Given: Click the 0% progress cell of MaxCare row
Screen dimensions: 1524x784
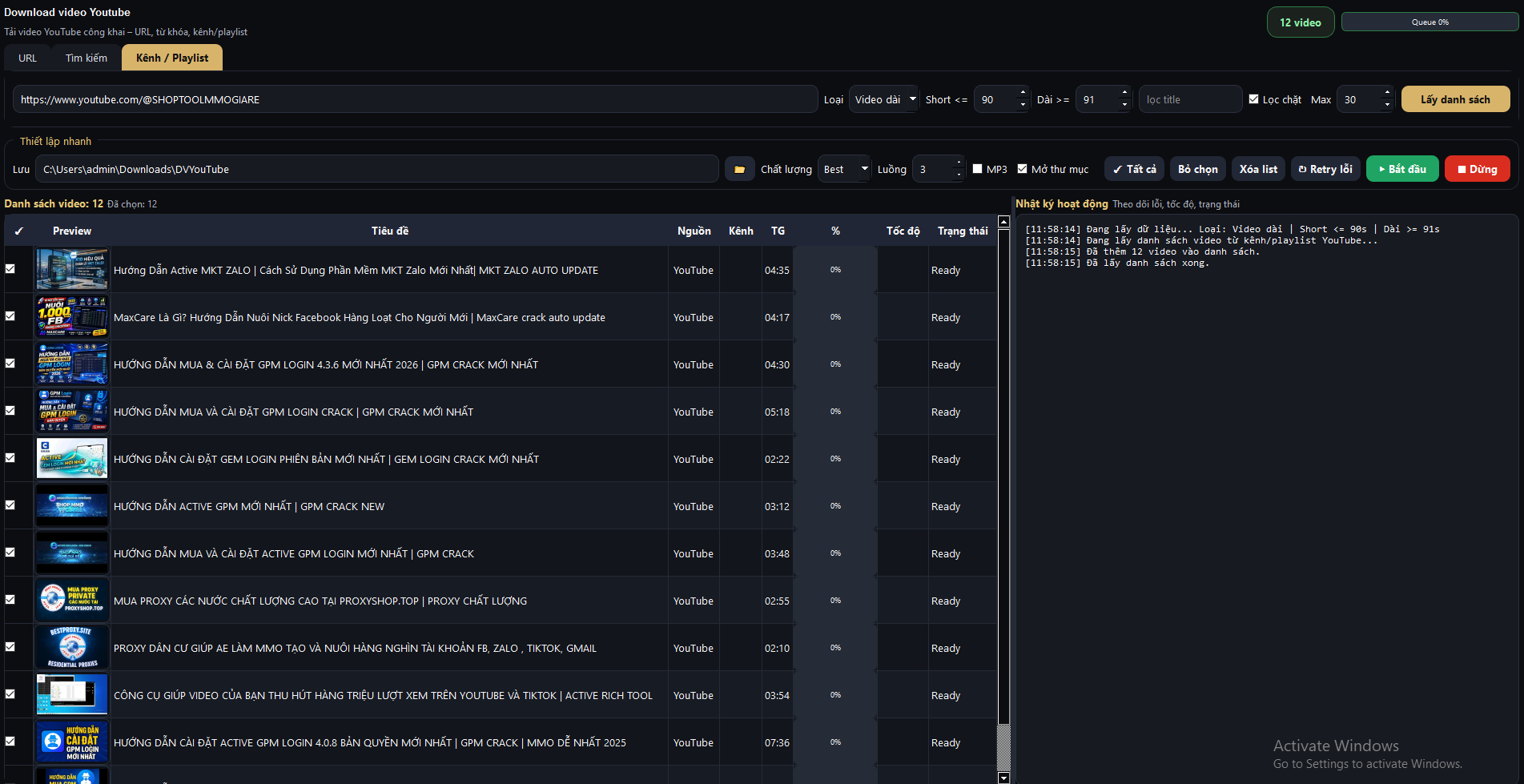Looking at the screenshot, I should (835, 316).
